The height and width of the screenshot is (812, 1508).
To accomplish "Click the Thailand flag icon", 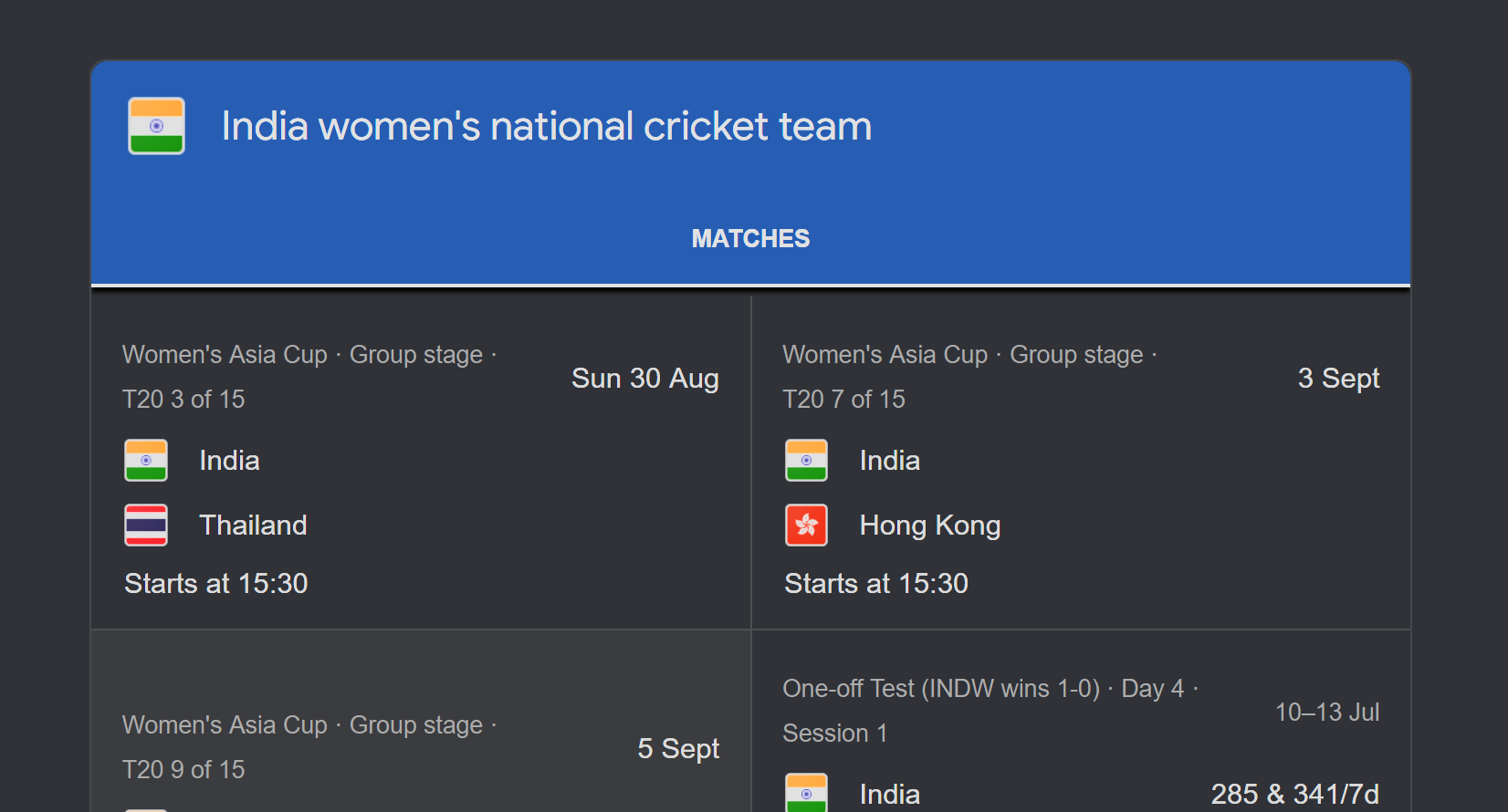I will [x=146, y=526].
